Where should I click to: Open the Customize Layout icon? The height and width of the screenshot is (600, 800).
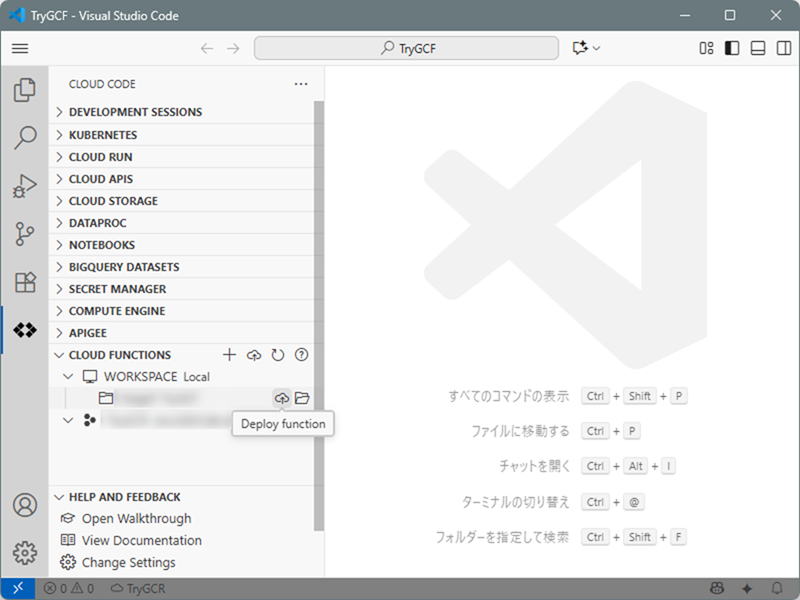[x=706, y=48]
